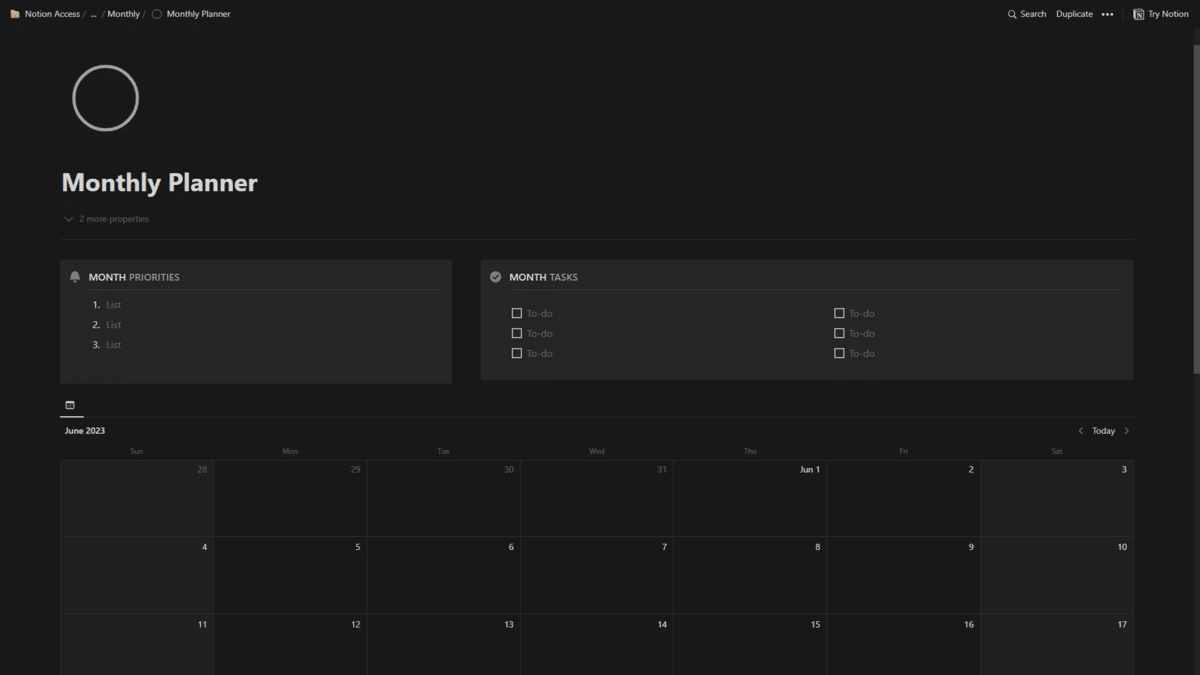The width and height of the screenshot is (1200, 675).
Task: Select the June 17 calendar day
Action: pos(1057,645)
